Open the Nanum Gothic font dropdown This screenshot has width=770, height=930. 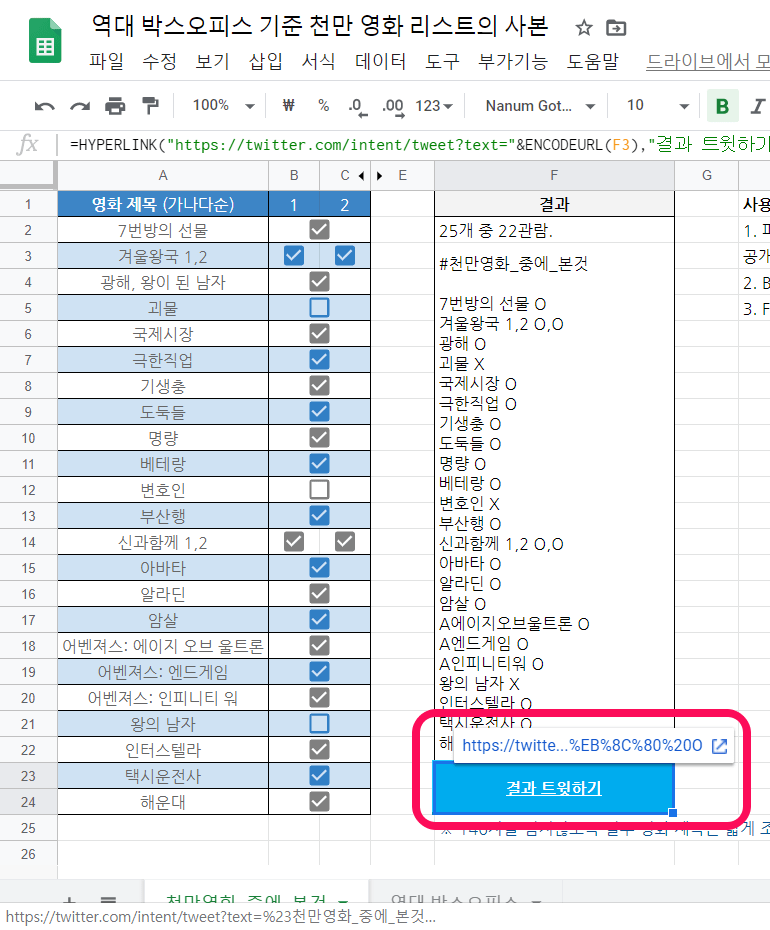click(x=540, y=106)
